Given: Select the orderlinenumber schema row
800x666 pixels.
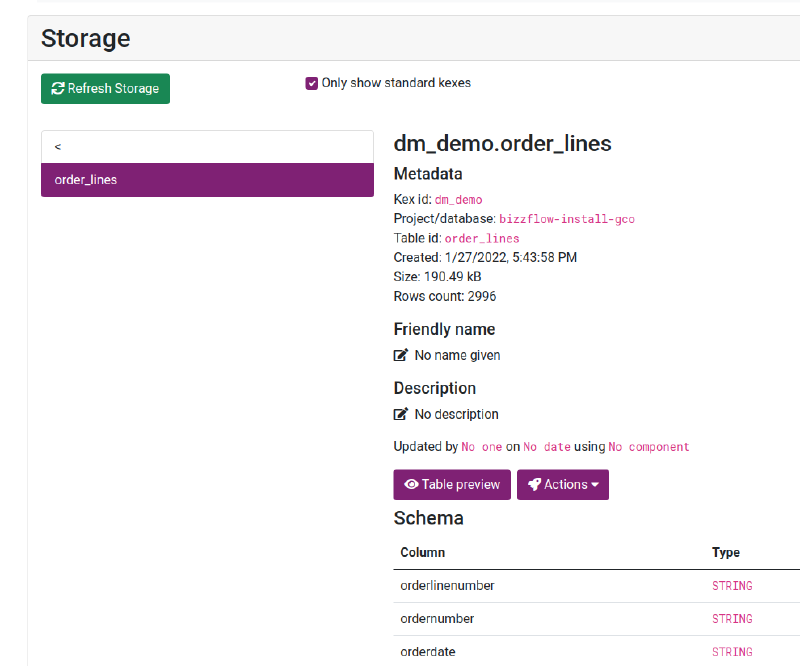Looking at the screenshot, I should pos(448,585).
